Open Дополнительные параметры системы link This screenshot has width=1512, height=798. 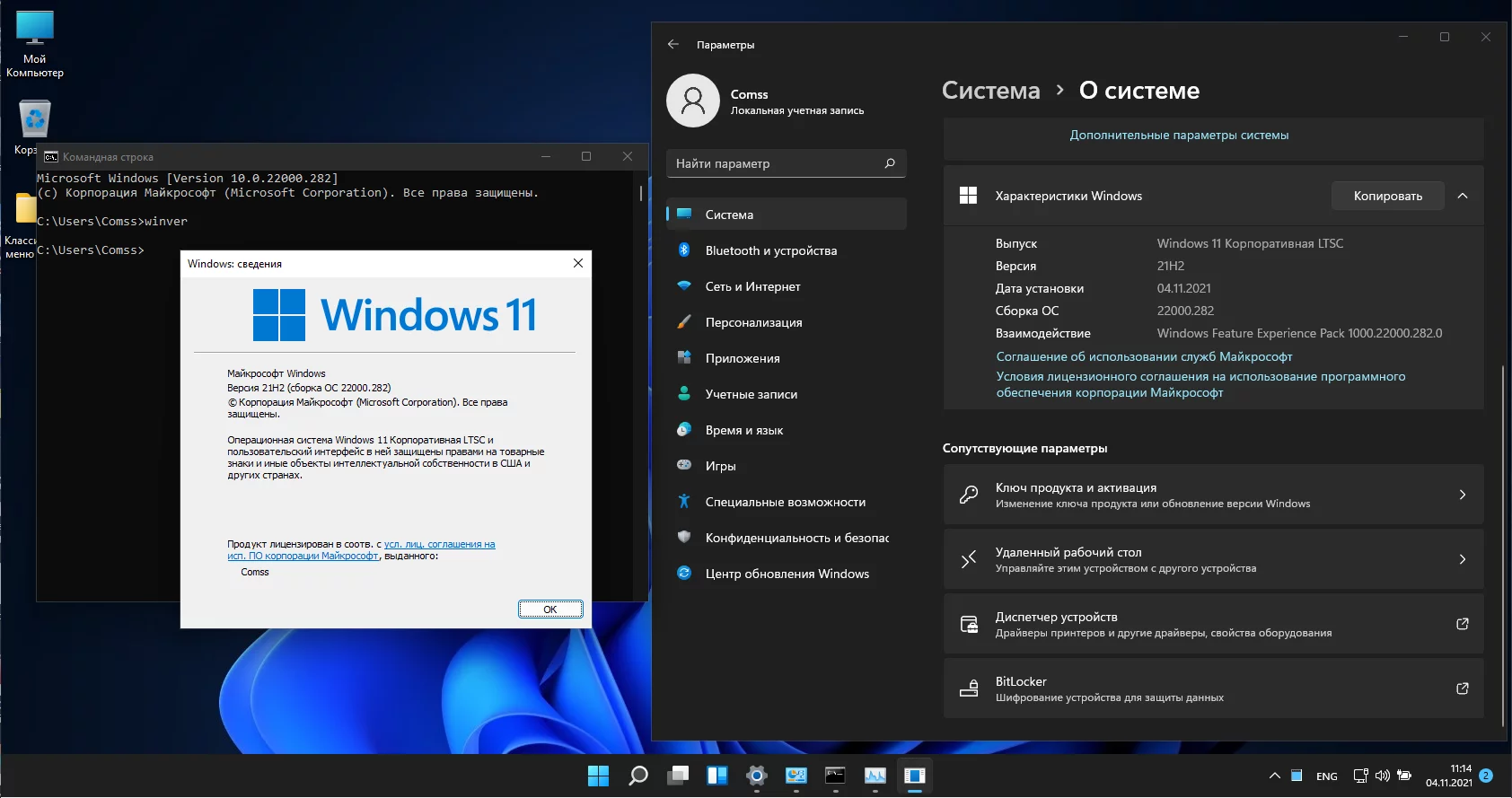tap(1179, 136)
